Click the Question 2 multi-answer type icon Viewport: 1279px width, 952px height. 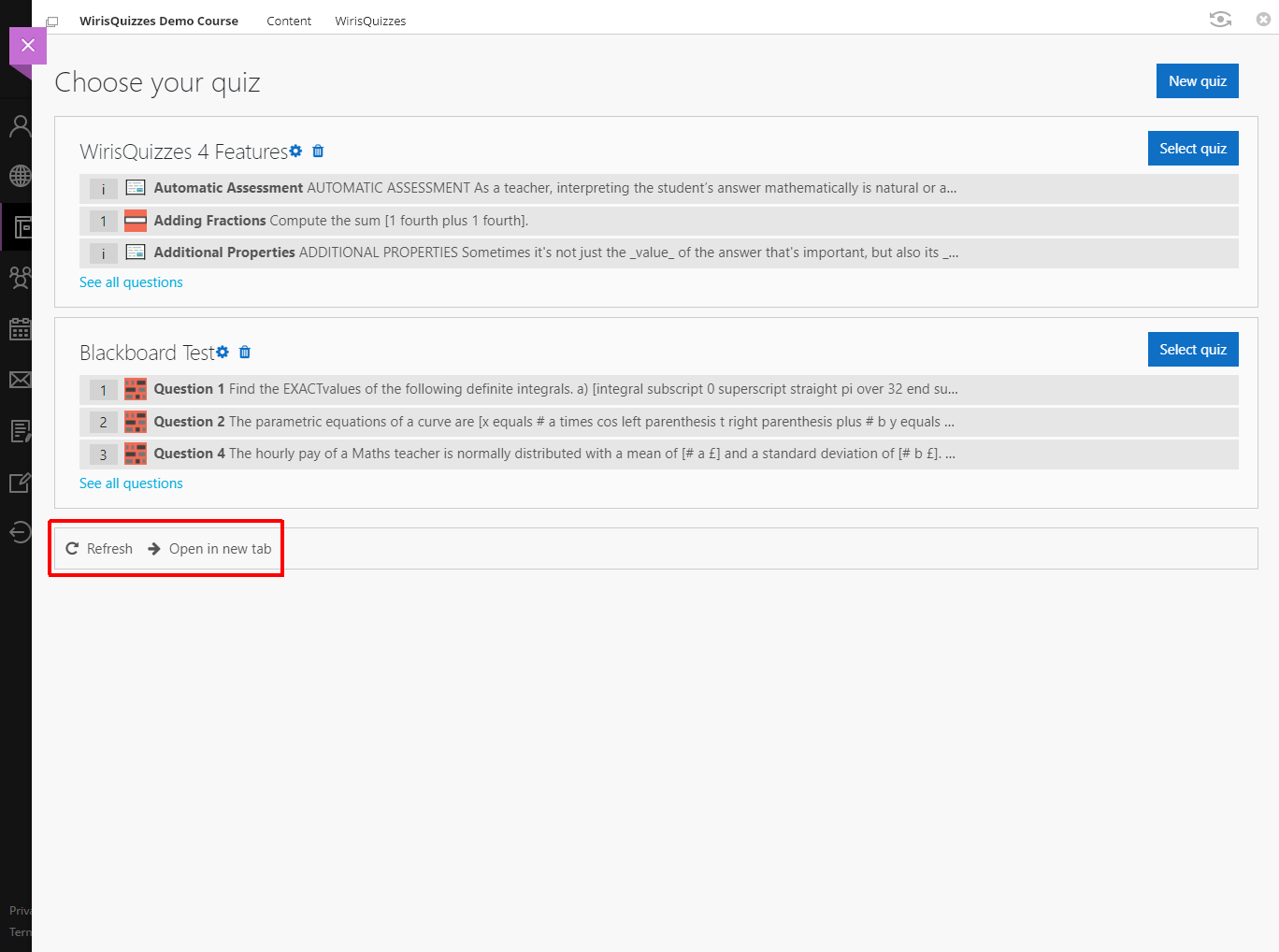click(136, 422)
